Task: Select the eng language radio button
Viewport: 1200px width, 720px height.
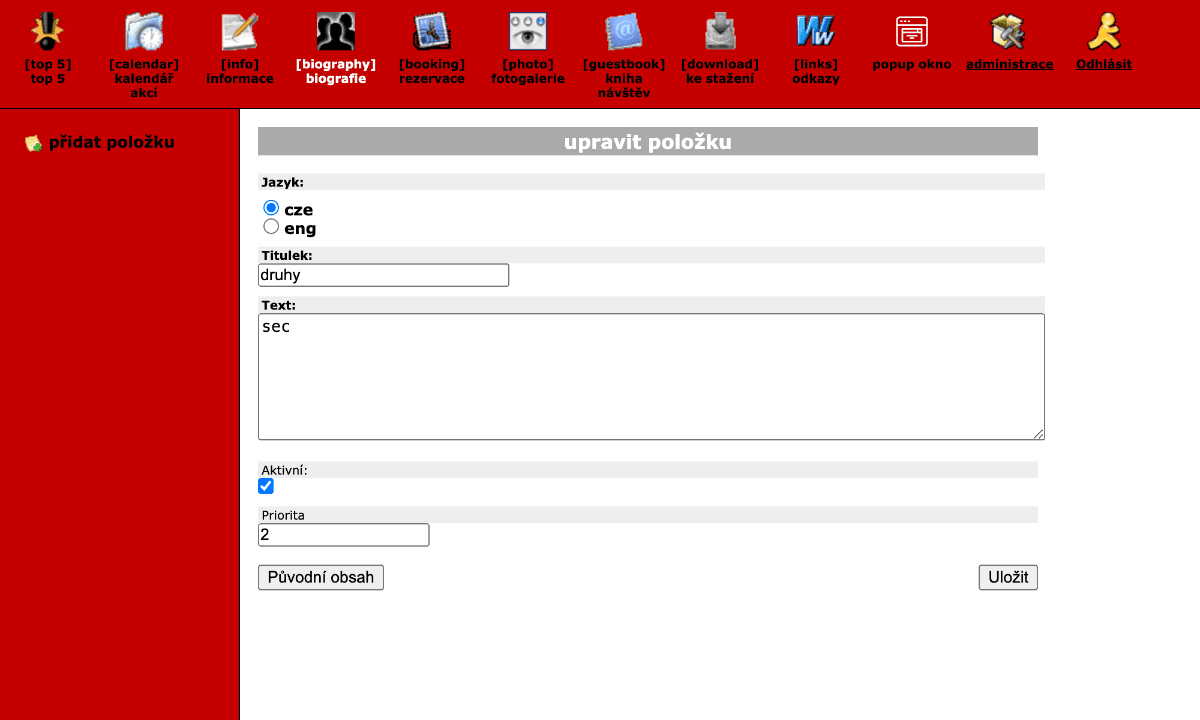Action: pyautogui.click(x=271, y=227)
